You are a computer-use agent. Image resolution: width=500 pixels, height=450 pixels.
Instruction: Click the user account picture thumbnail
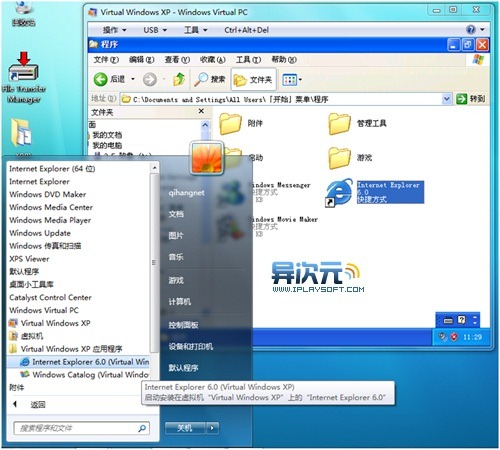pos(207,158)
